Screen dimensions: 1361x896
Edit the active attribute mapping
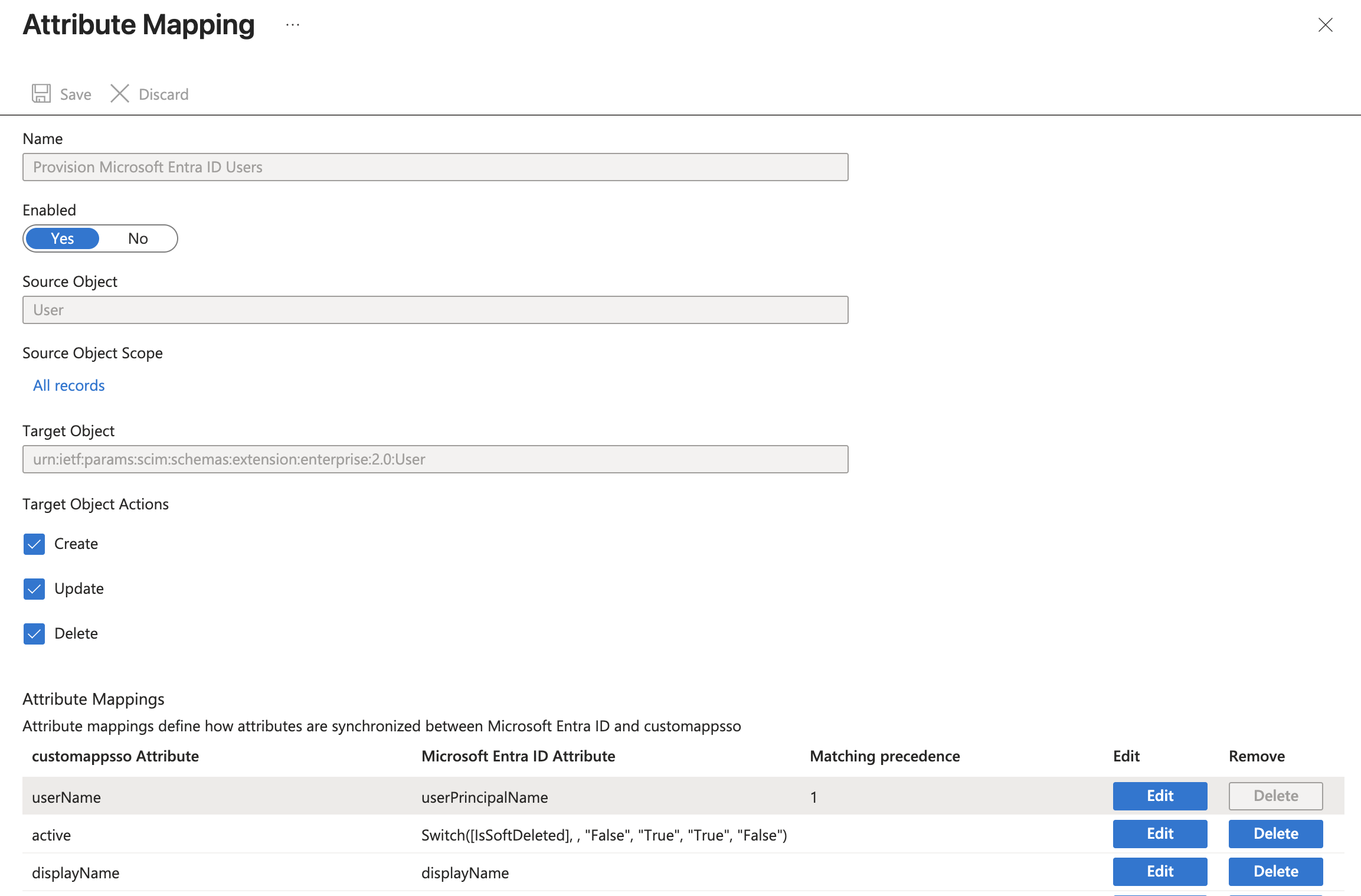(1160, 833)
